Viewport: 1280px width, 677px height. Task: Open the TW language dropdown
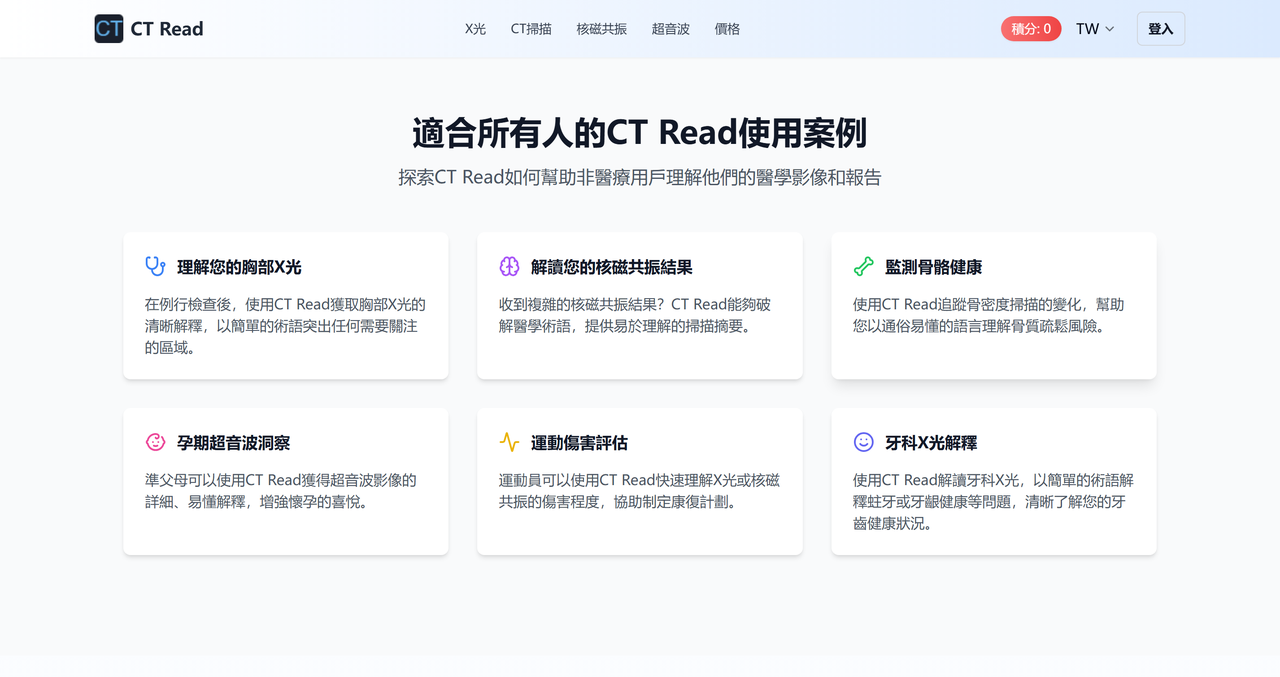pos(1095,29)
